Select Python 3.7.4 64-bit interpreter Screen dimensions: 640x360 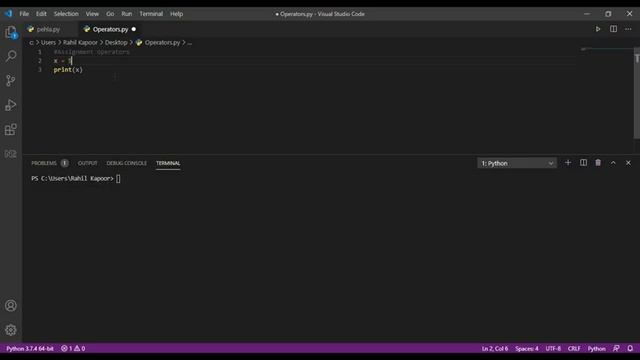point(30,348)
